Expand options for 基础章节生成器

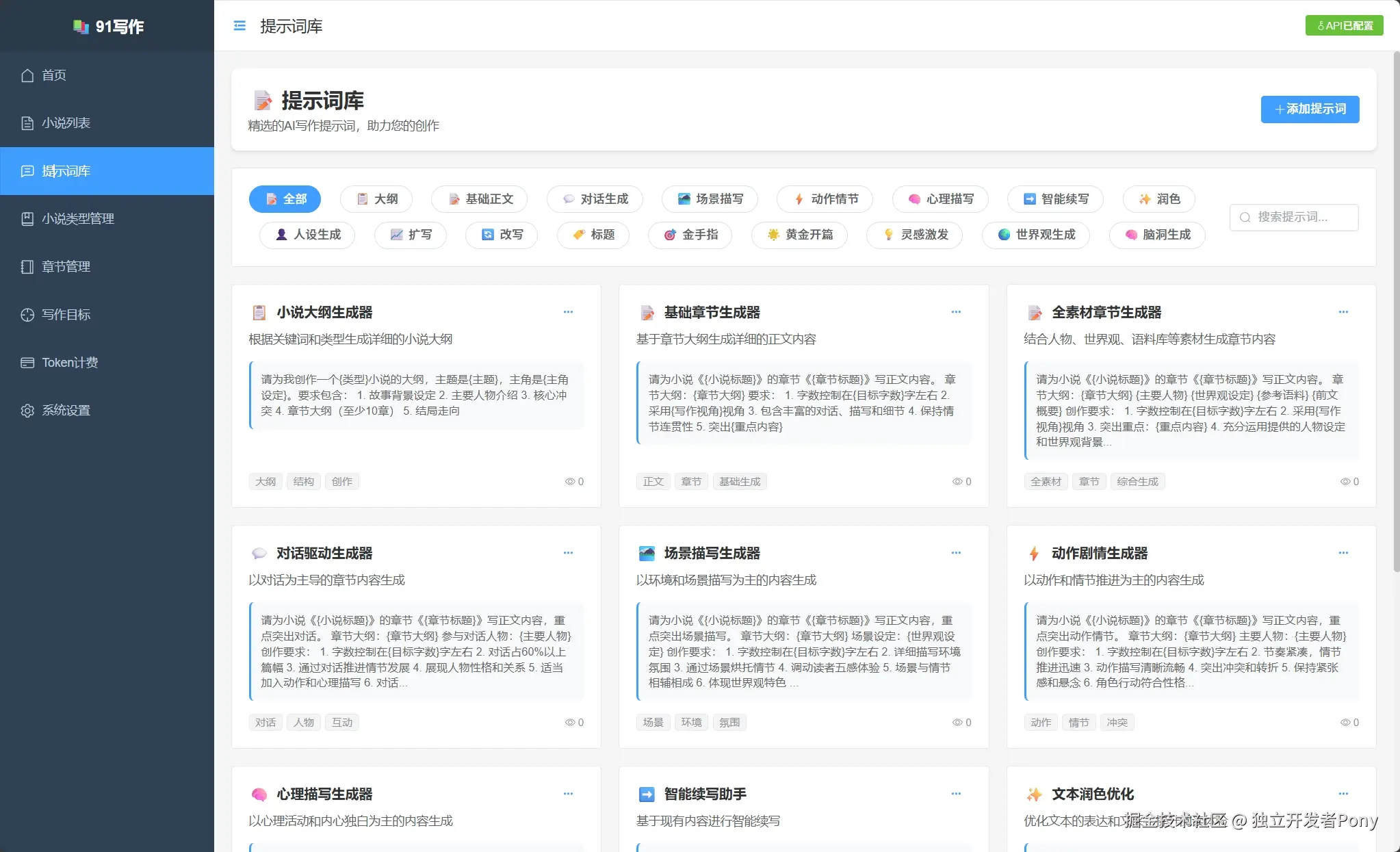pos(956,312)
